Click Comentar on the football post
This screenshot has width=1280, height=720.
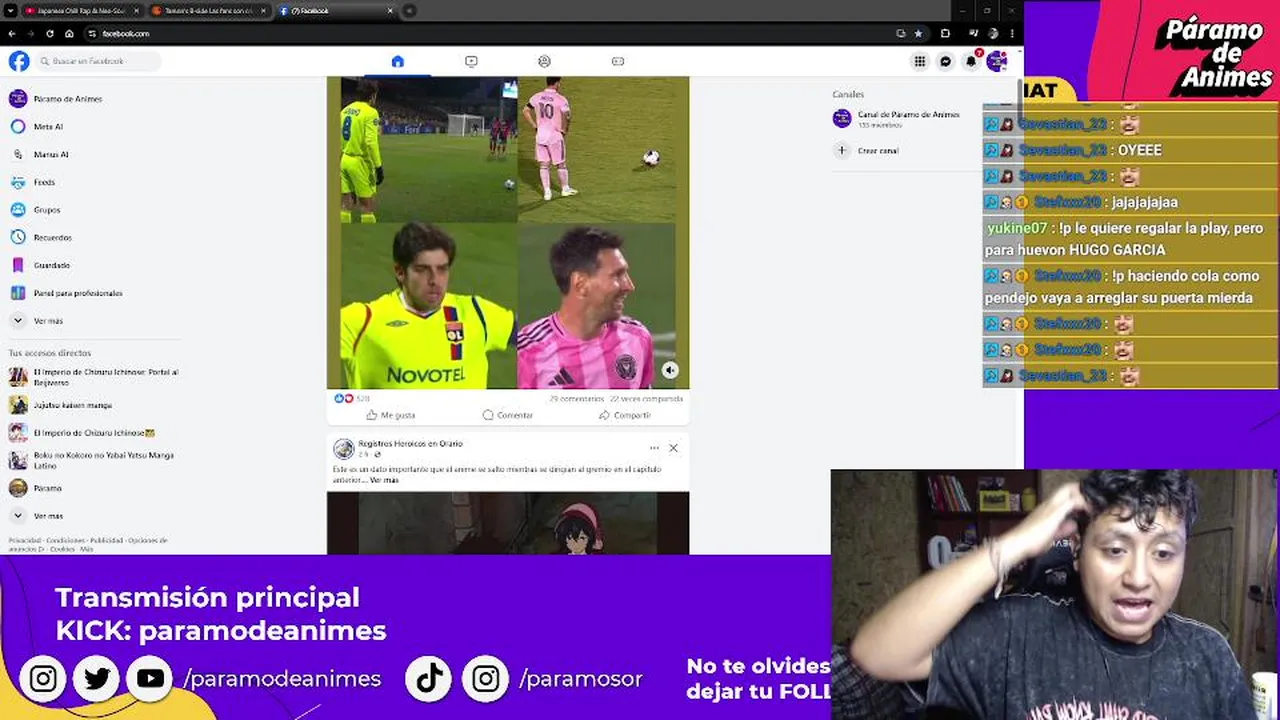pos(508,415)
